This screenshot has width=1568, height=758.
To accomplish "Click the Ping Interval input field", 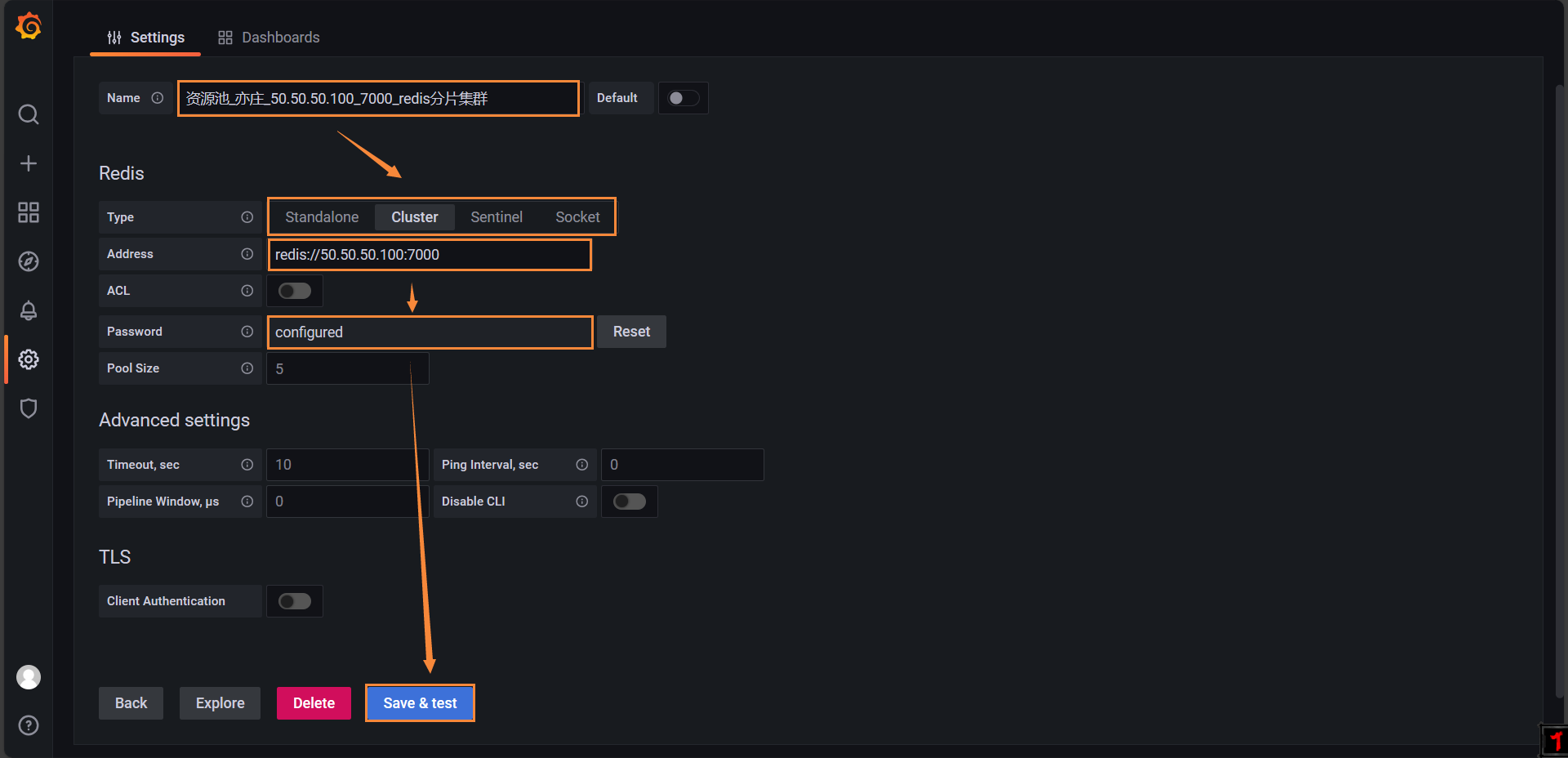I will pyautogui.click(x=682, y=465).
